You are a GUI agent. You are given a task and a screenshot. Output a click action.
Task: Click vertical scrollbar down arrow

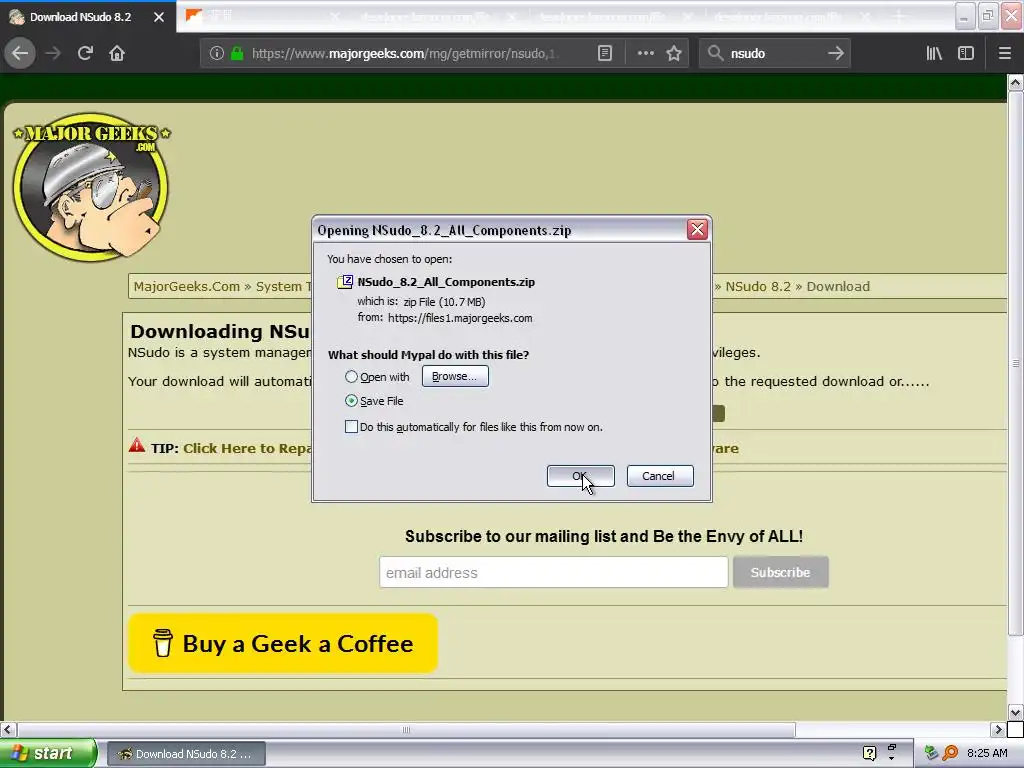pyautogui.click(x=1015, y=712)
